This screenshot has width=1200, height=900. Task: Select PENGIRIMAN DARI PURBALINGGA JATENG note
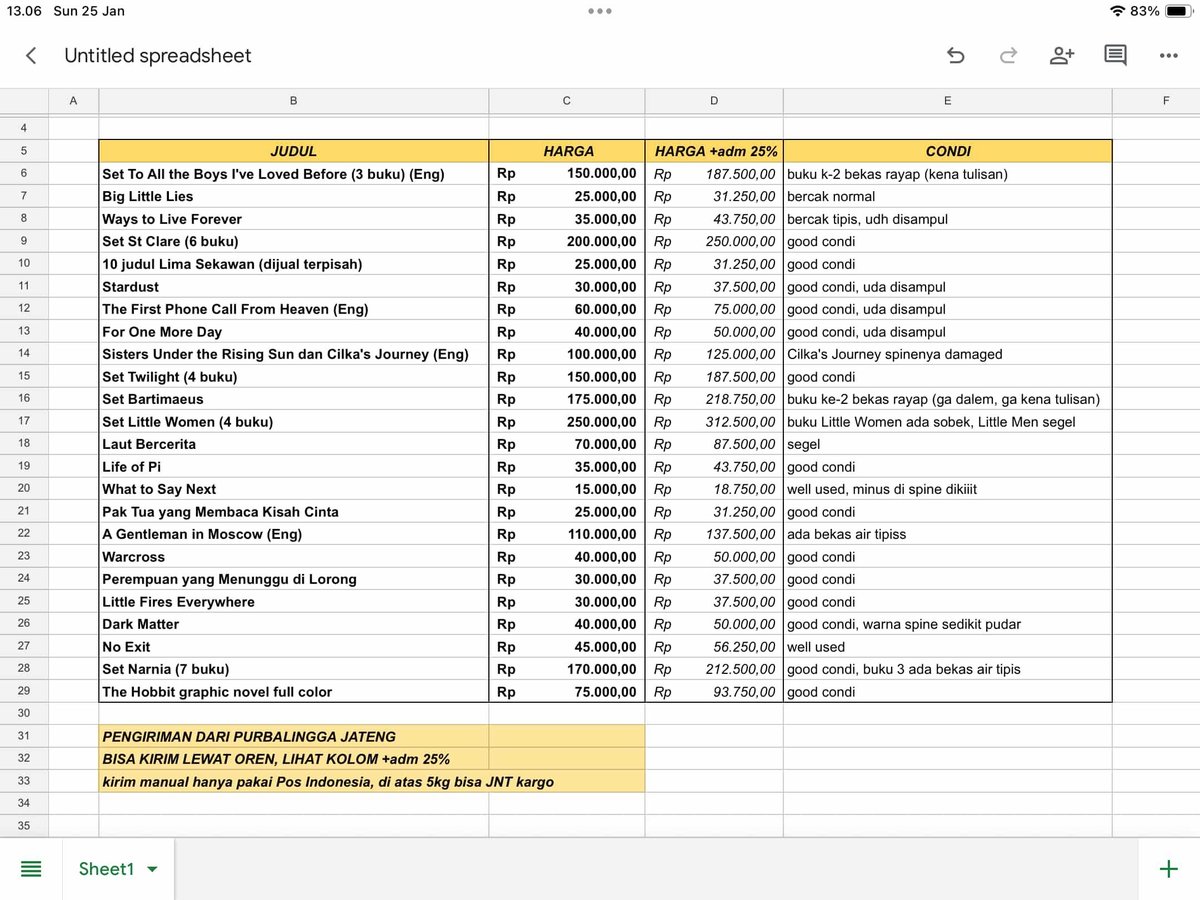(294, 737)
